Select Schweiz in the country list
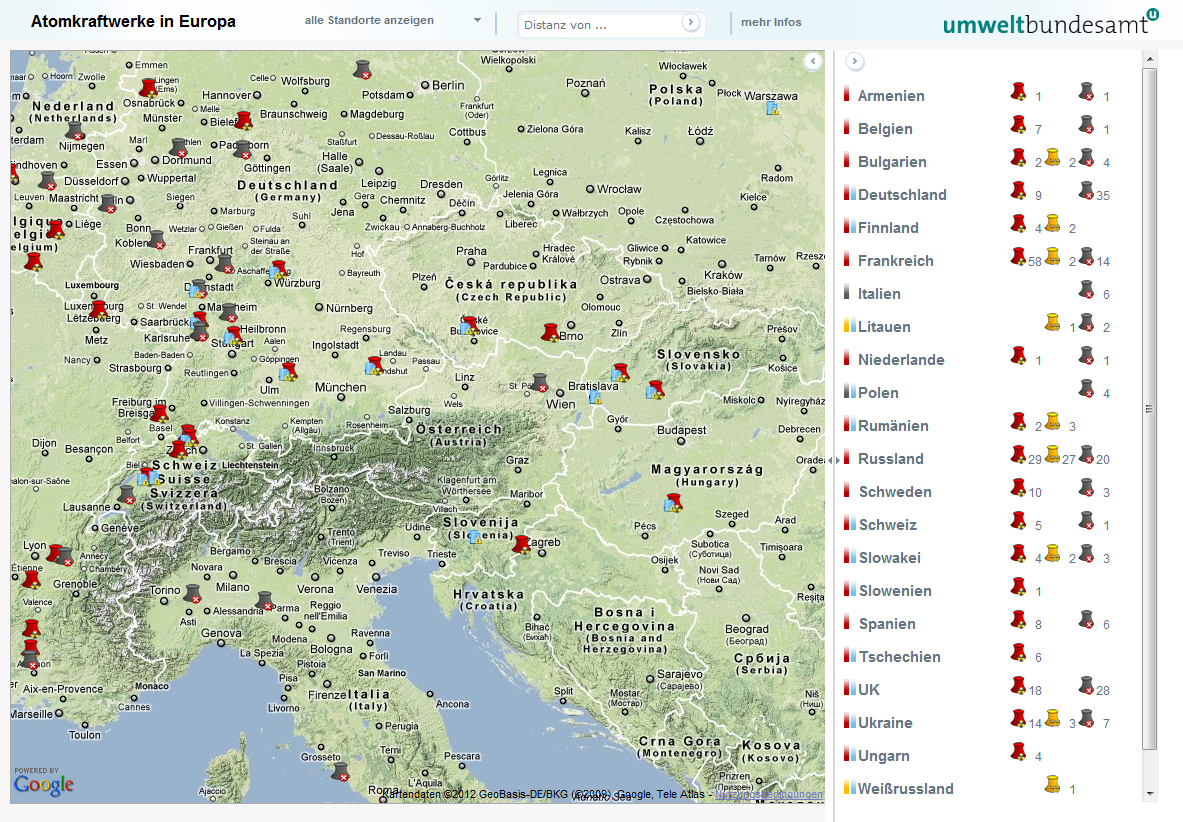This screenshot has width=1183, height=822. click(887, 525)
